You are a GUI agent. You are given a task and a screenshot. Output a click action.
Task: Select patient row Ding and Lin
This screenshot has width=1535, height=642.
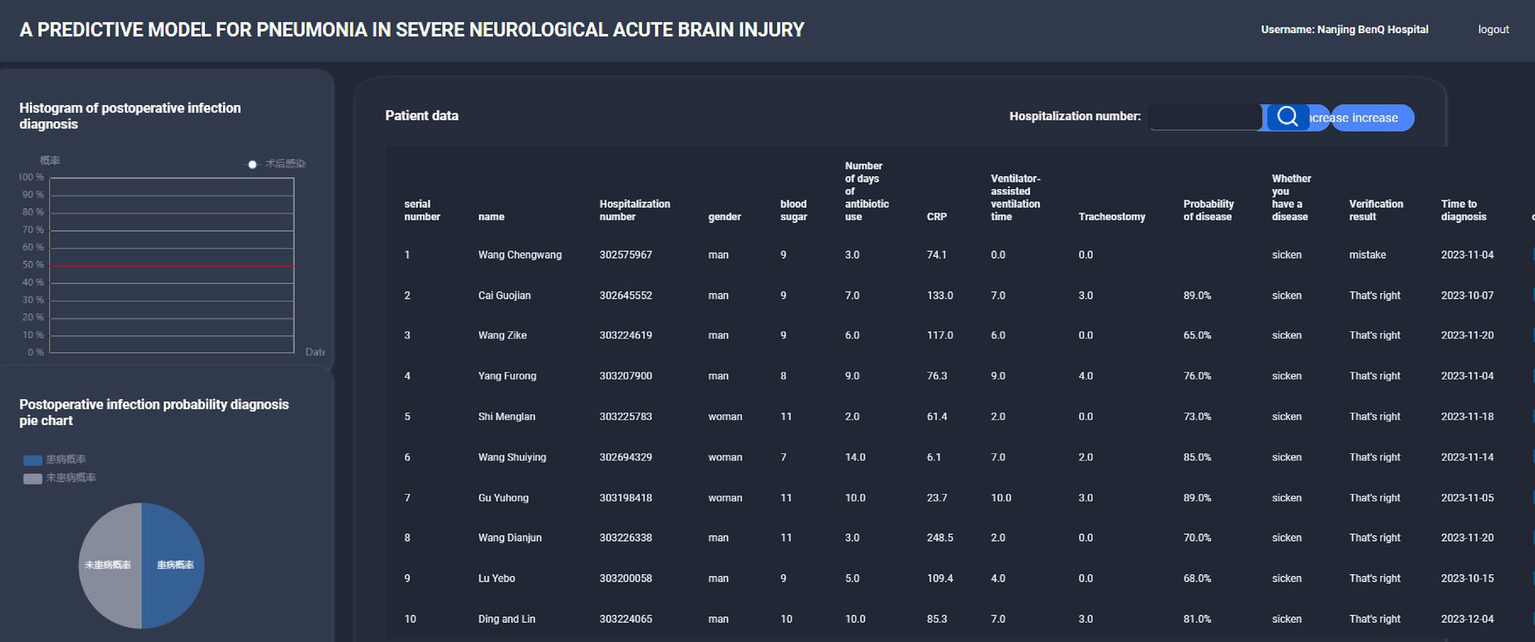click(506, 619)
